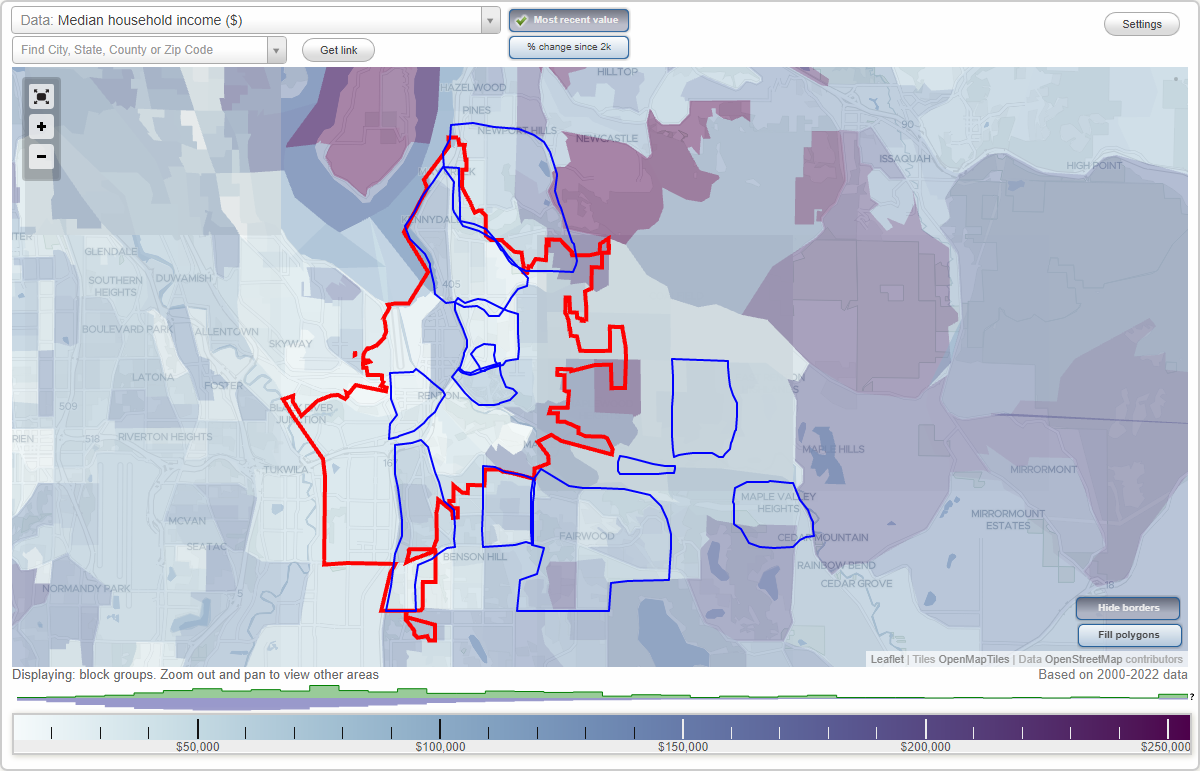Viewport: 1200px width, 771px height.
Task: Toggle Fill polygons option
Action: (1129, 635)
